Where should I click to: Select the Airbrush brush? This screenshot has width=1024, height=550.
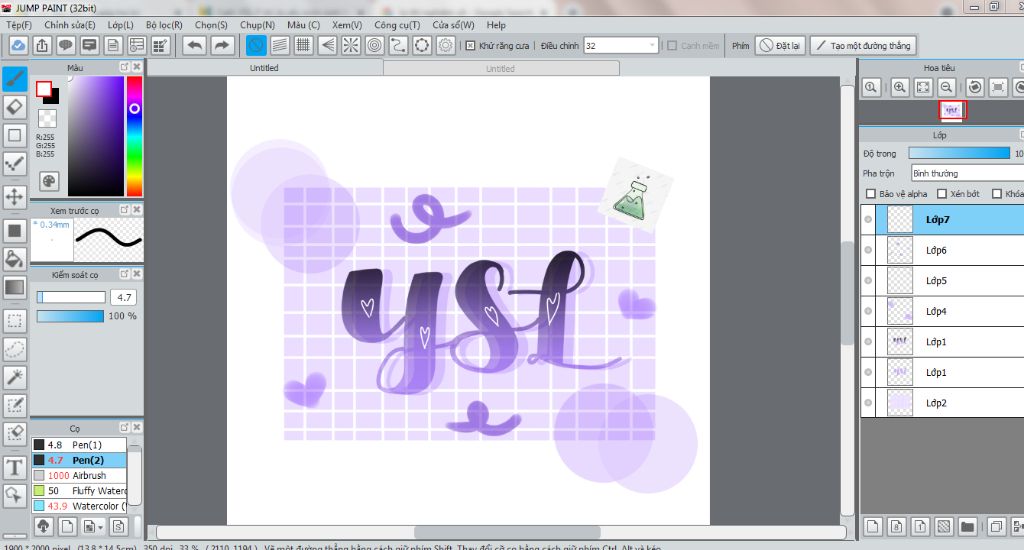click(x=79, y=476)
